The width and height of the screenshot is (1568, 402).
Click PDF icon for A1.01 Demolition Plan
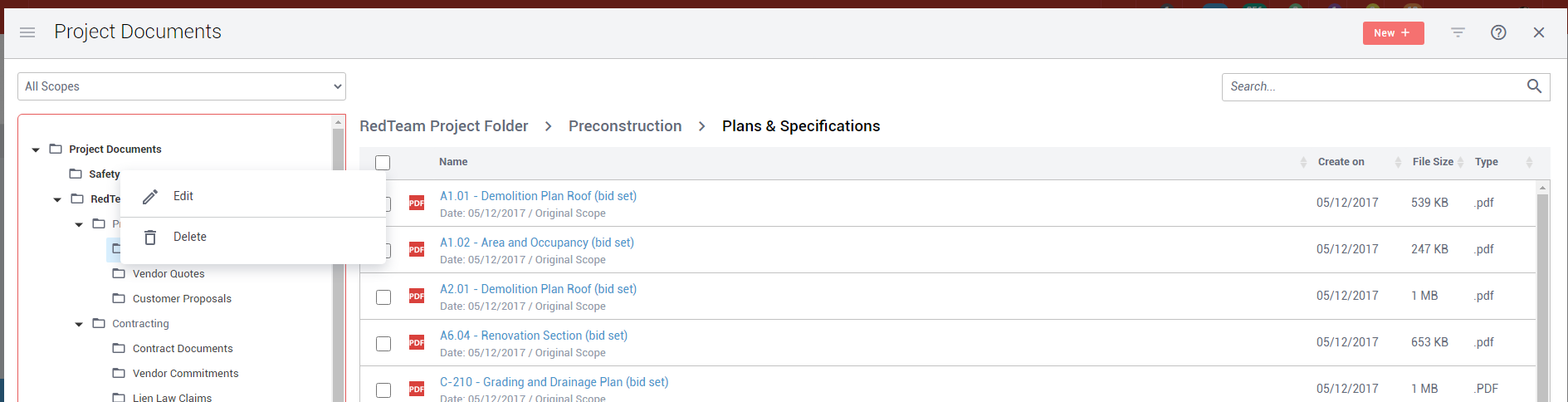[417, 203]
